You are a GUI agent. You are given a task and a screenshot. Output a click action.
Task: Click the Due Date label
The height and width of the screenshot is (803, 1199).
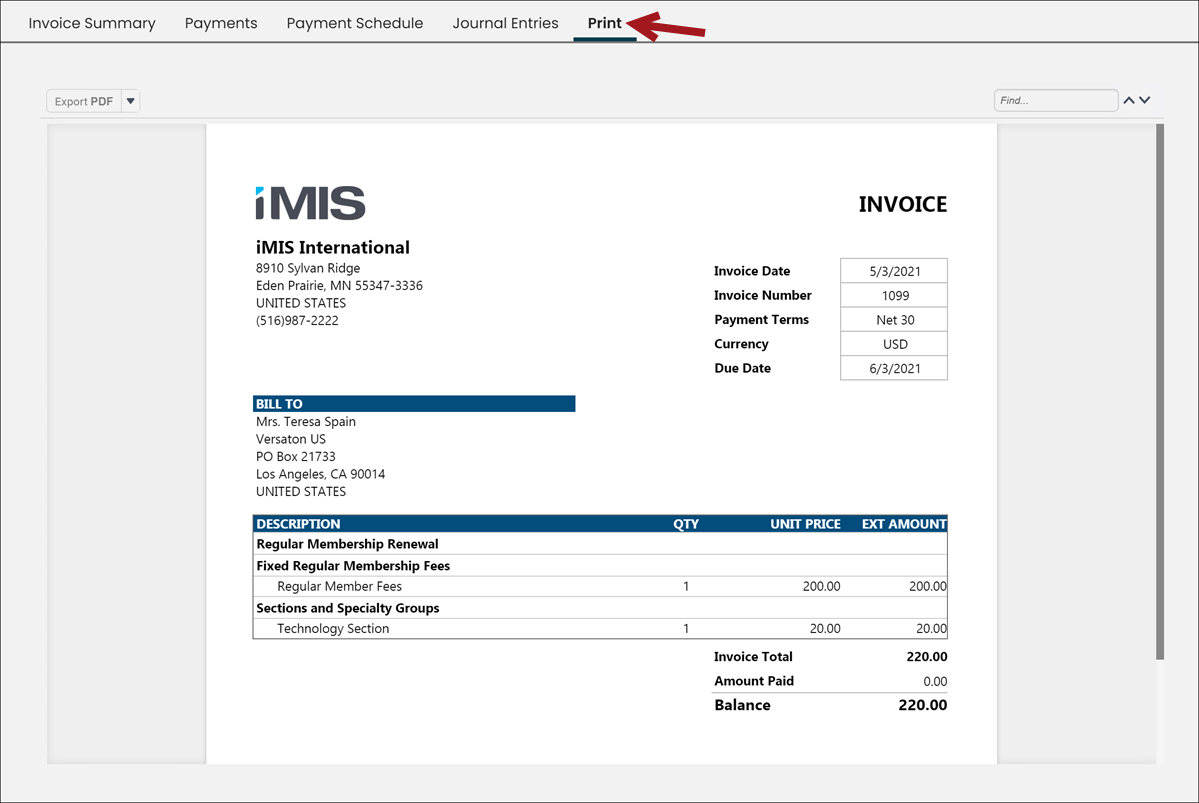742,368
